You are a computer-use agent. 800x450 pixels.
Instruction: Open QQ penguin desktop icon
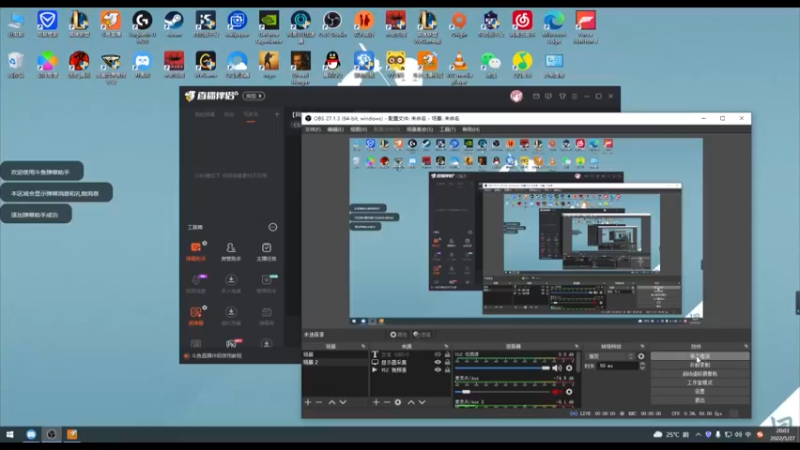332,65
